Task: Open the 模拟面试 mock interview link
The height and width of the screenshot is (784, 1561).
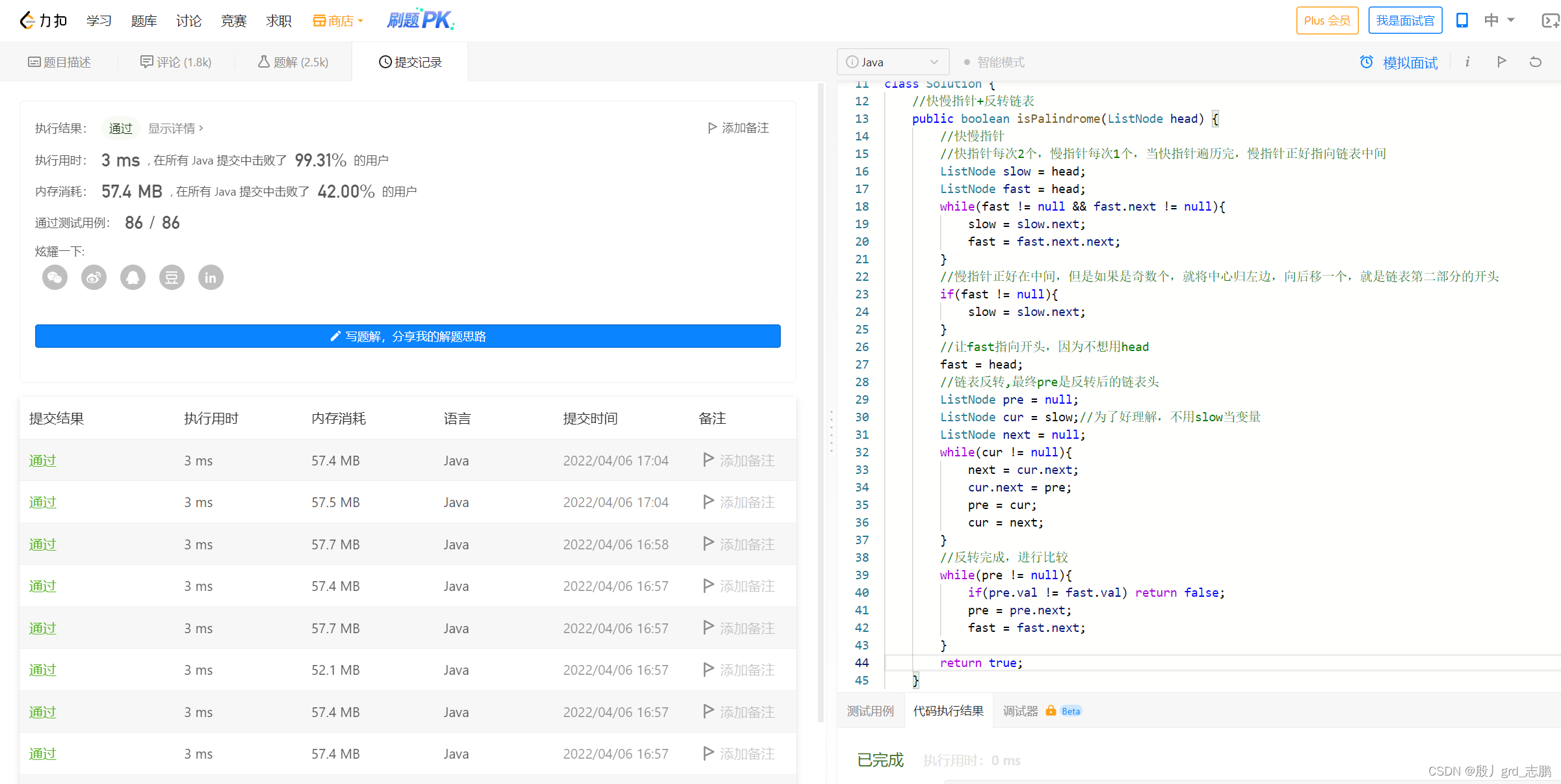Action: (1399, 62)
